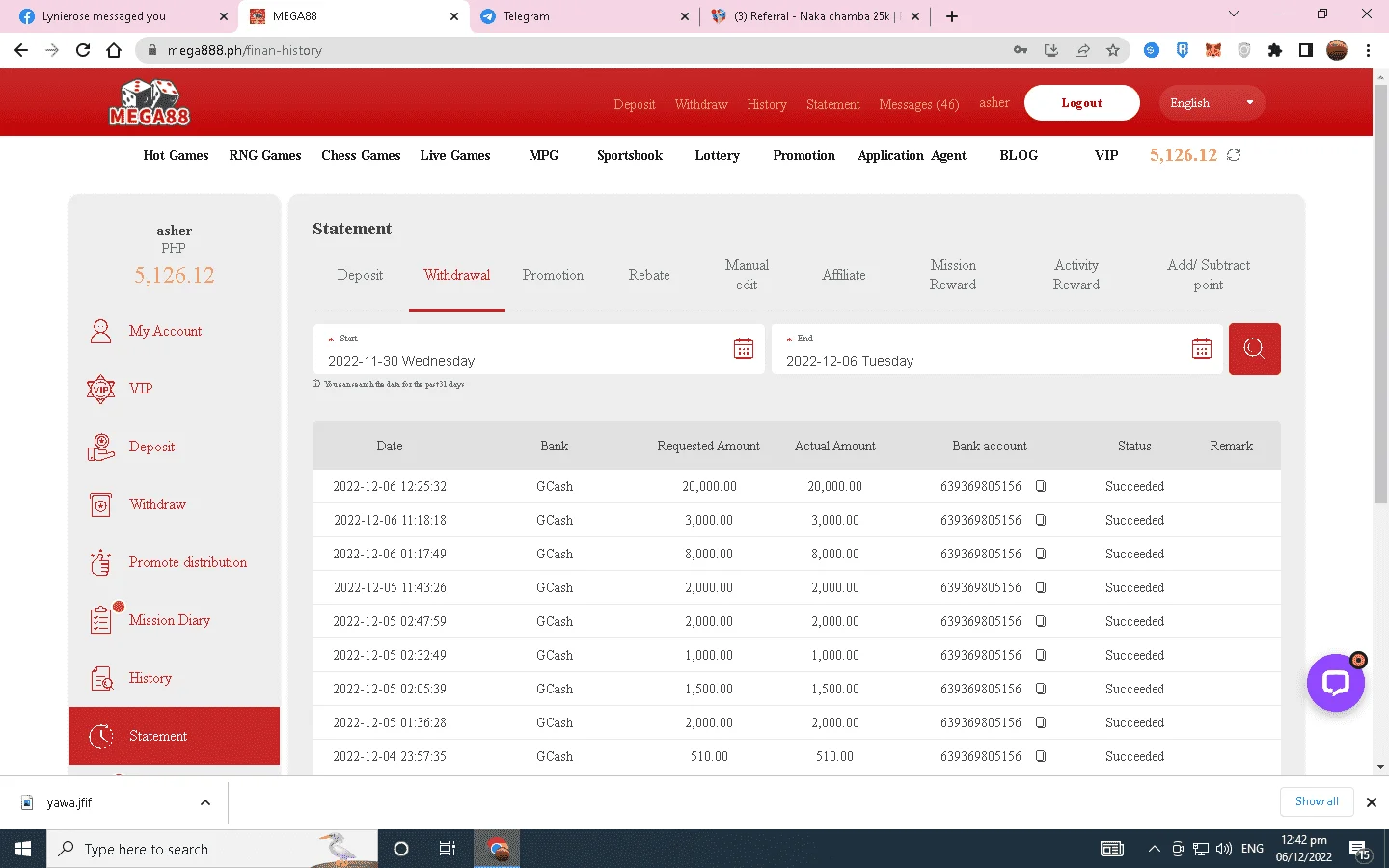Open a new browser tab
Screen dimensions: 1389x868
coord(952,16)
